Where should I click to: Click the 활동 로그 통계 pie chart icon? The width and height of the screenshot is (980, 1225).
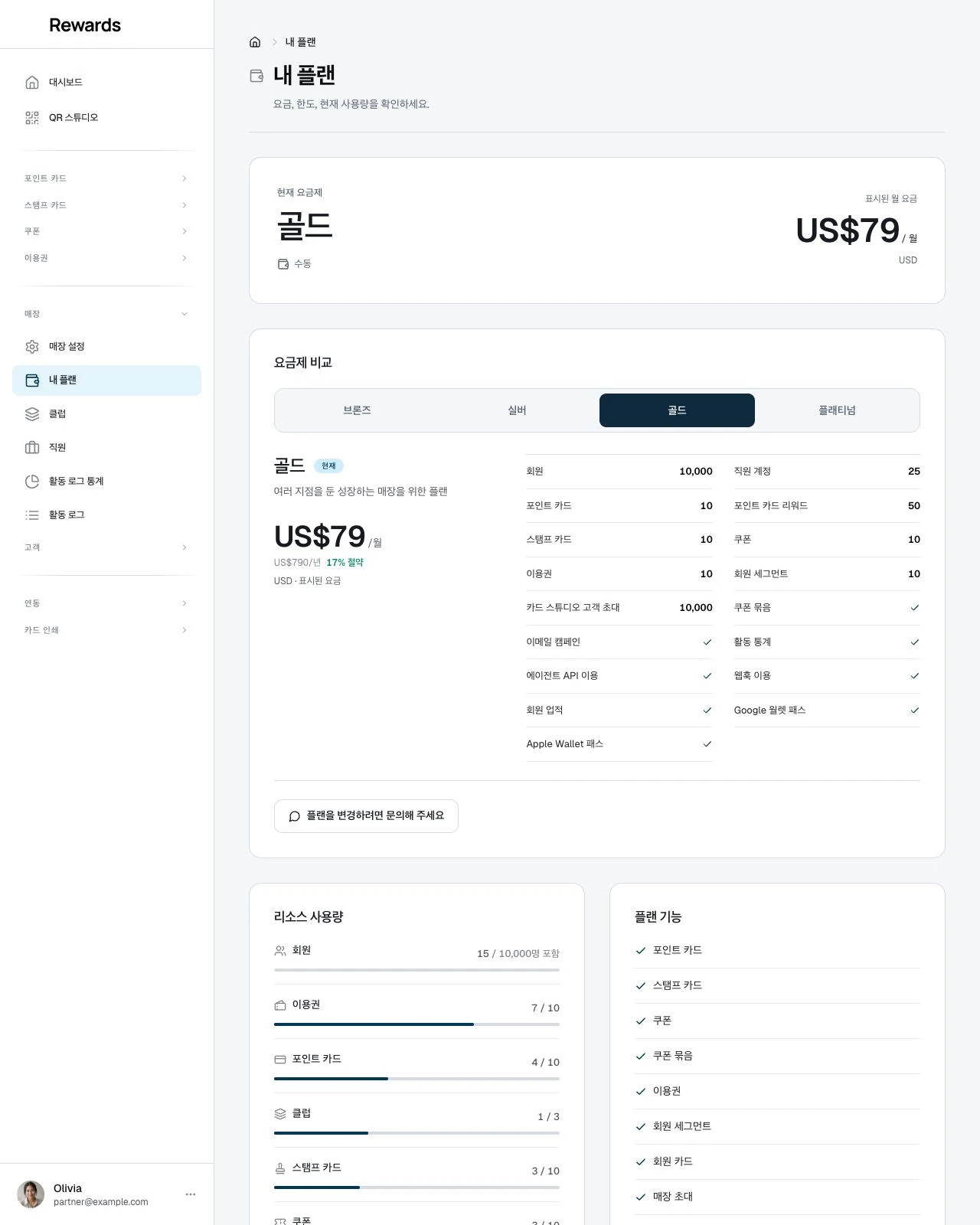coord(32,481)
